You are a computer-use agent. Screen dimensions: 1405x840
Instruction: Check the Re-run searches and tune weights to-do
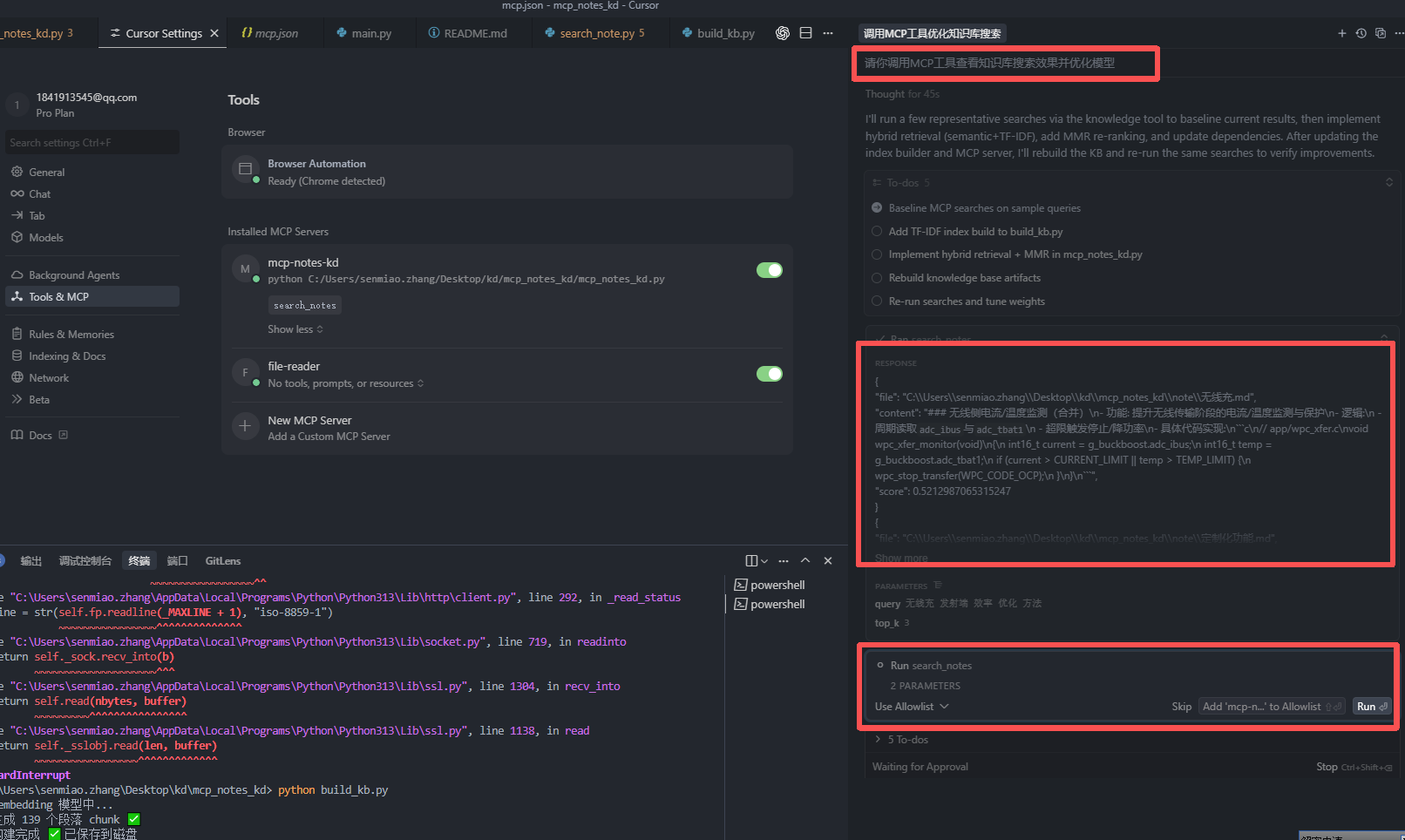tap(877, 301)
